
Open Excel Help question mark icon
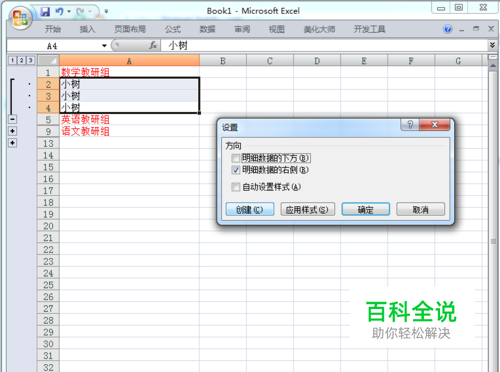pyautogui.click(x=448, y=29)
